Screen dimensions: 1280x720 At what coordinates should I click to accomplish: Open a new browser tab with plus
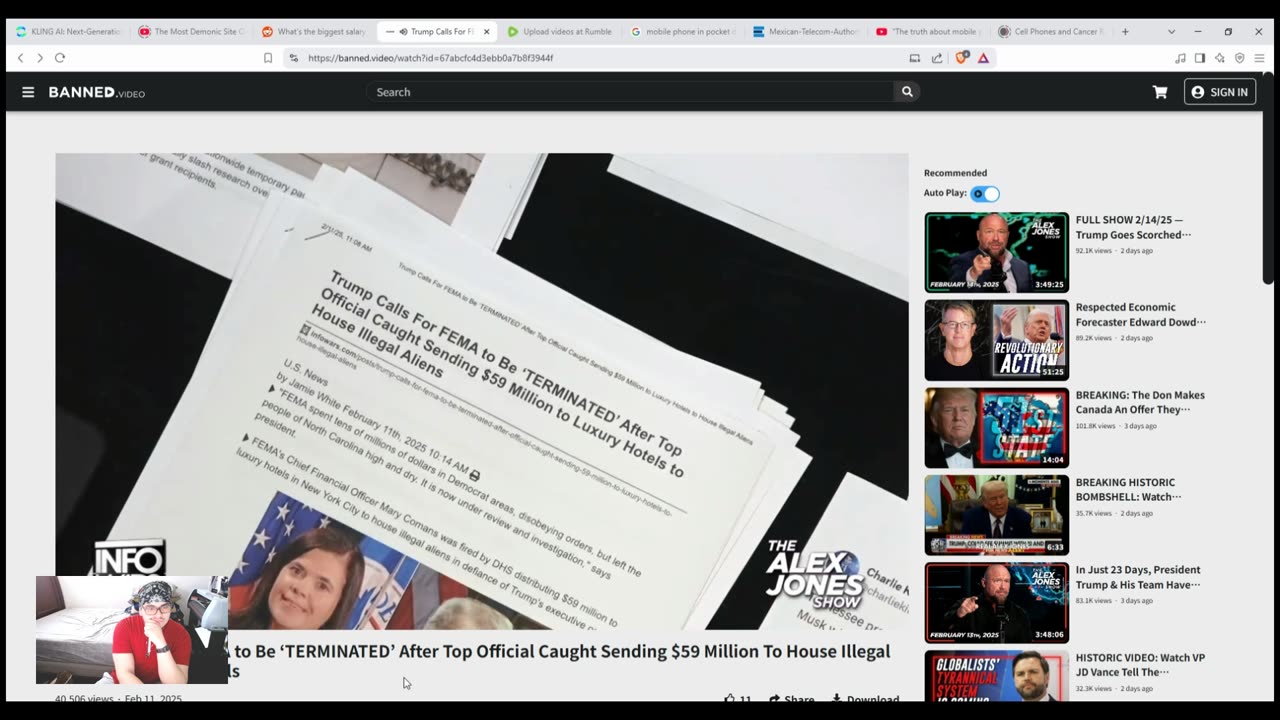pyautogui.click(x=1125, y=31)
